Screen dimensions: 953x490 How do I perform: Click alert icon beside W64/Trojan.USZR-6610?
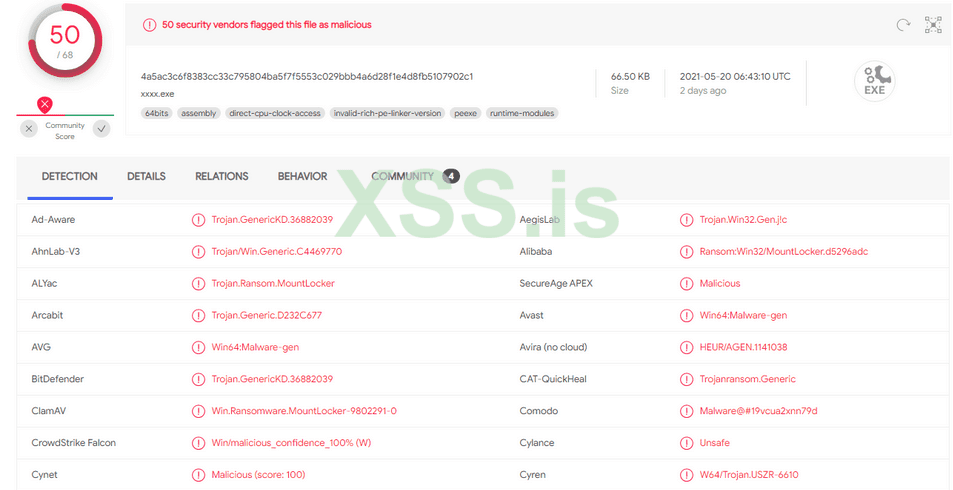[686, 475]
